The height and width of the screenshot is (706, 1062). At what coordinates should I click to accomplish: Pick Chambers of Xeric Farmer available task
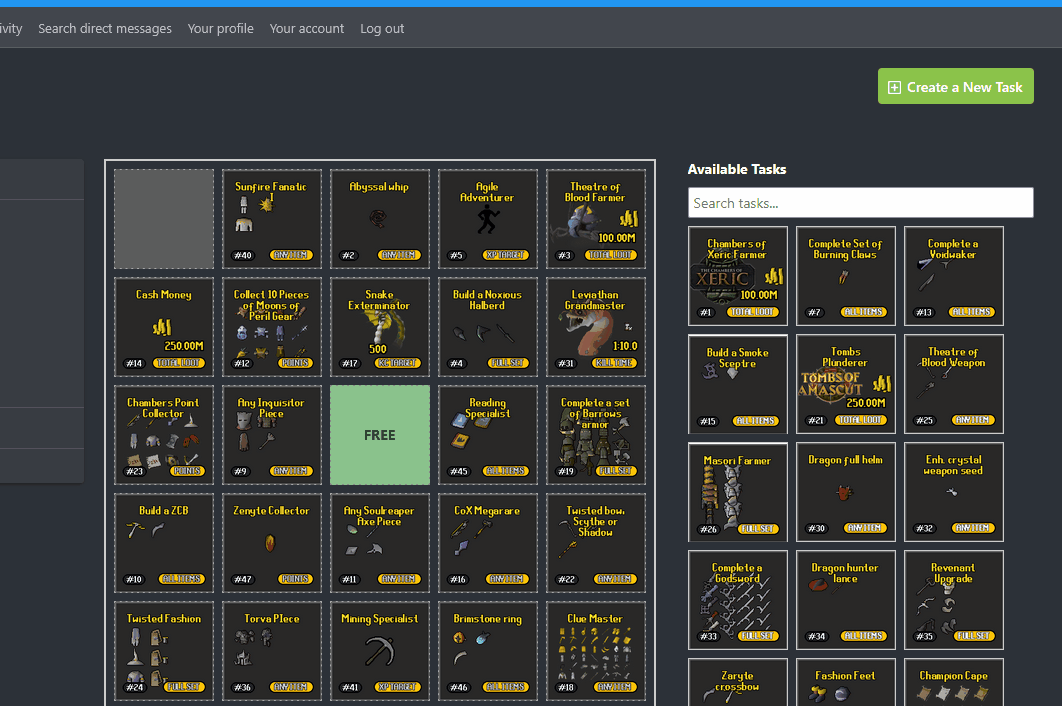coord(738,276)
